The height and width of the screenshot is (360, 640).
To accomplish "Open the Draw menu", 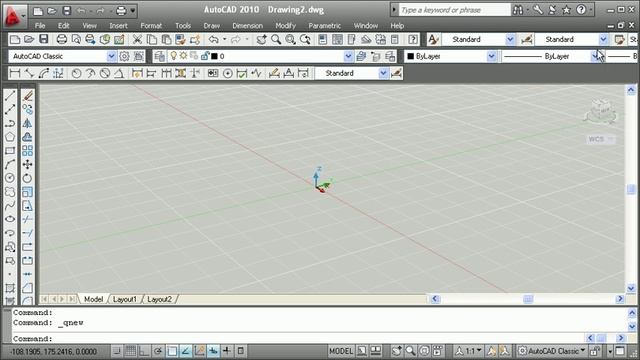I will [x=211, y=25].
